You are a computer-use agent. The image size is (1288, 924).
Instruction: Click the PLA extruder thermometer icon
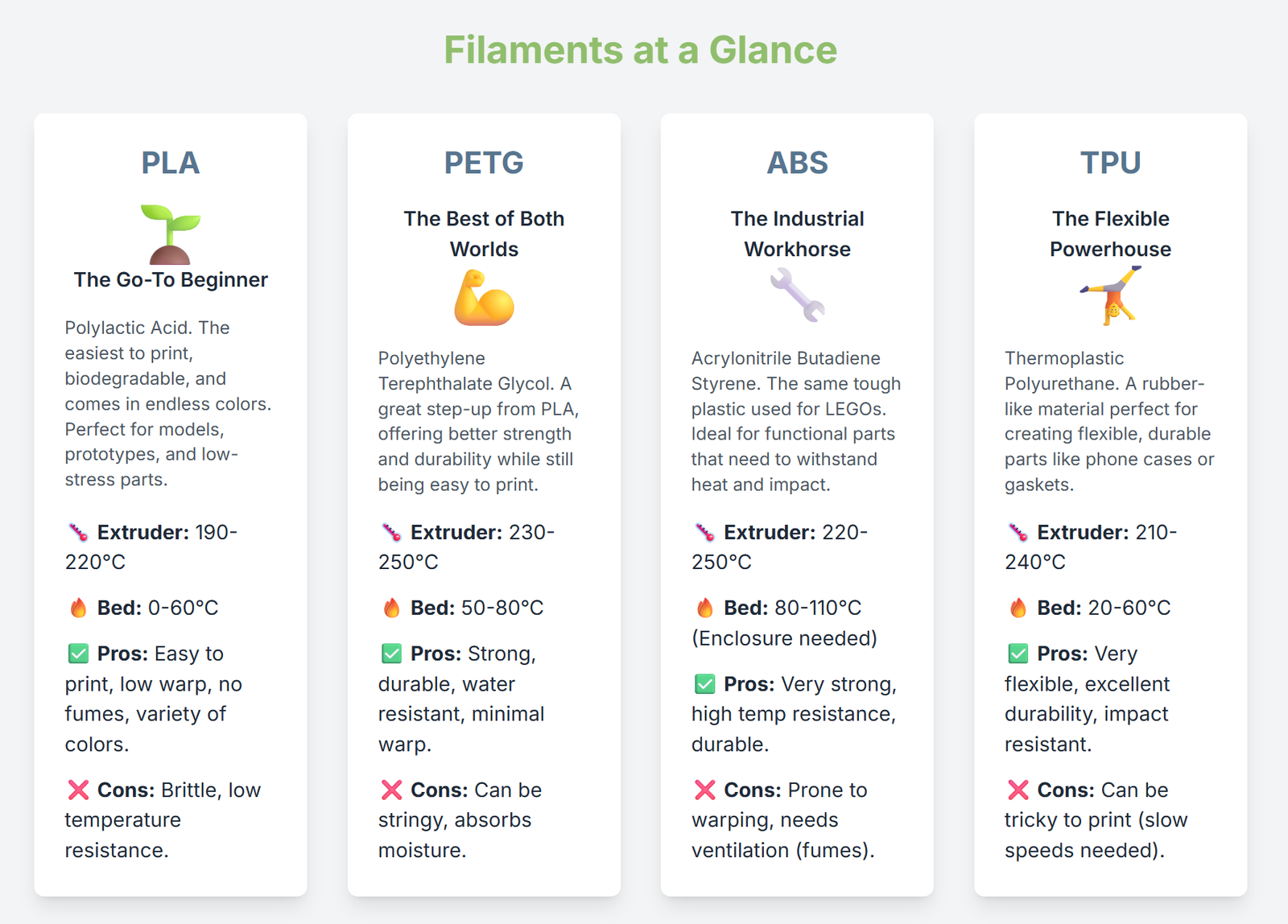[x=78, y=532]
